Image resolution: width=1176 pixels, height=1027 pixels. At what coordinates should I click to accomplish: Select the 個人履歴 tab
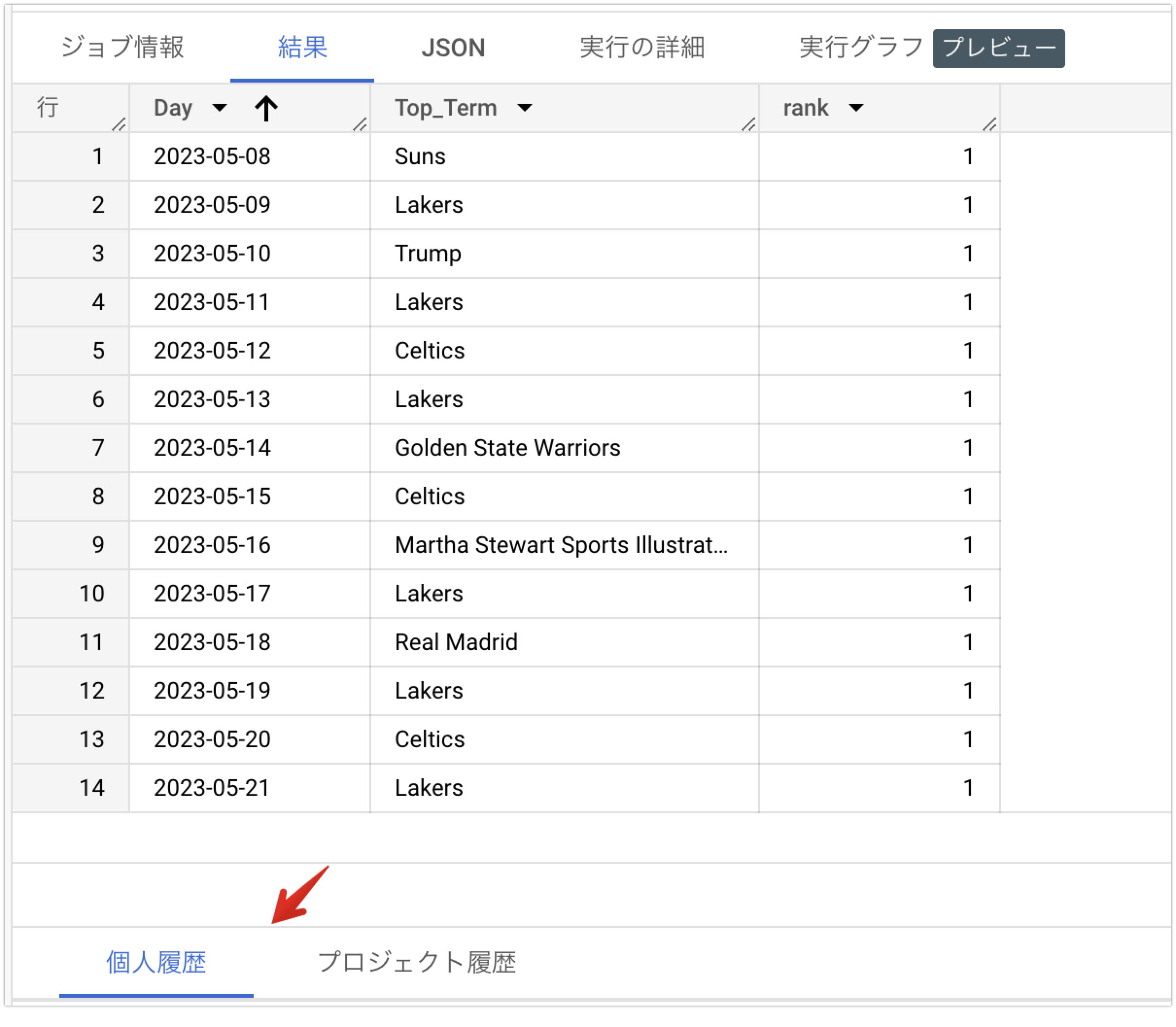156,962
